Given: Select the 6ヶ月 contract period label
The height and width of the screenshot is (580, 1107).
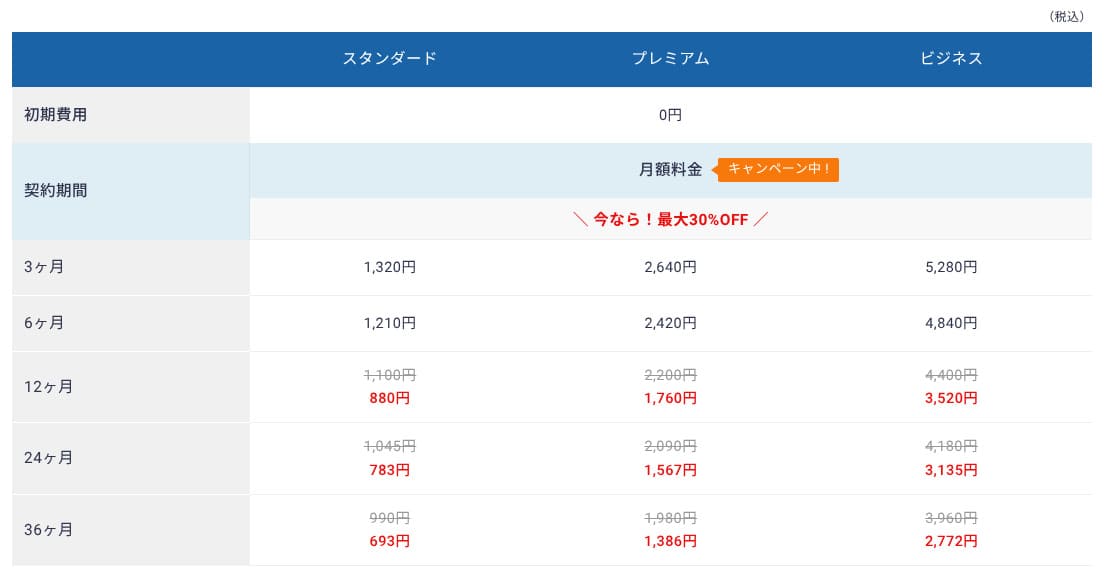Looking at the screenshot, I should click(x=45, y=323).
